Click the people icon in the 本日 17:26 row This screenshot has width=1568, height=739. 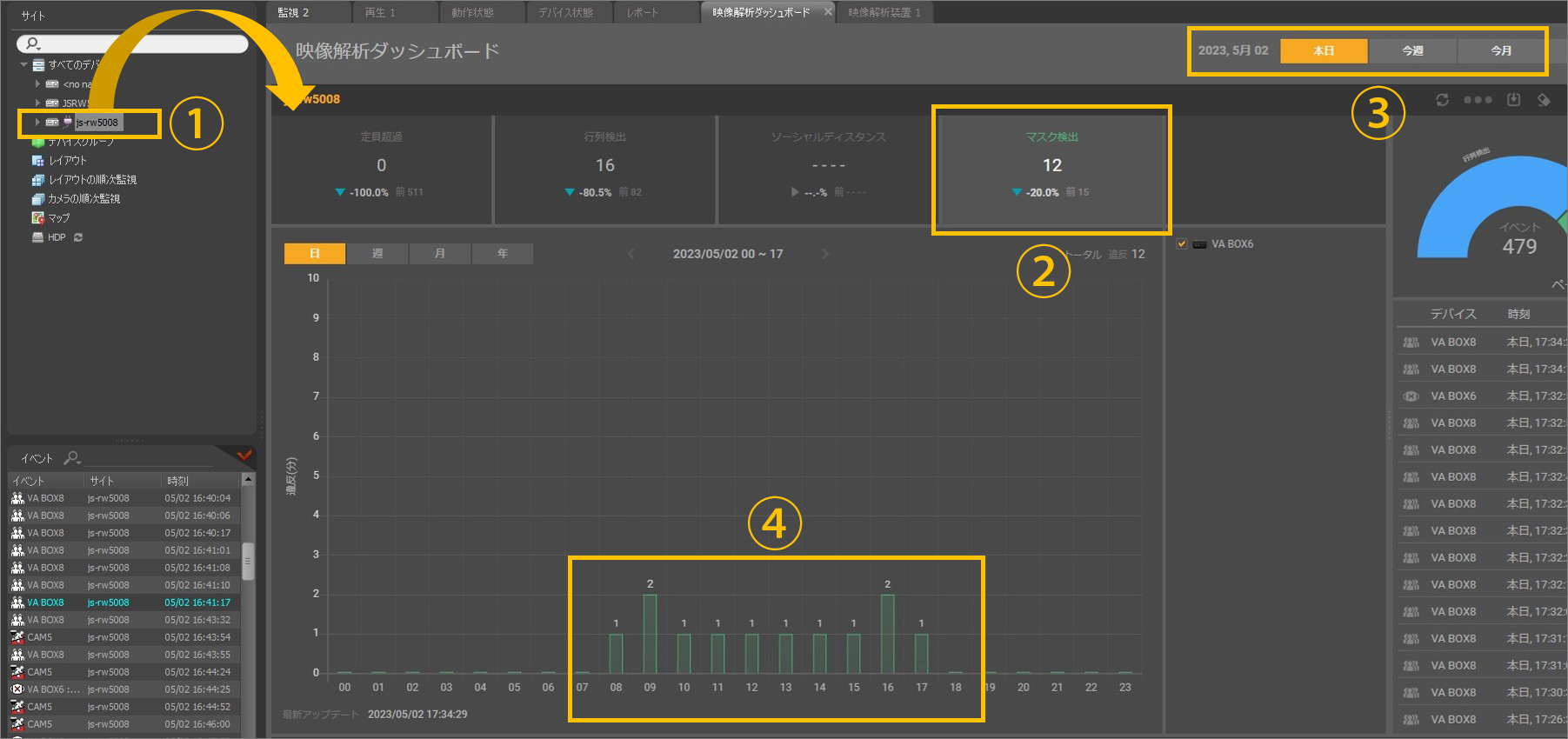(1411, 720)
